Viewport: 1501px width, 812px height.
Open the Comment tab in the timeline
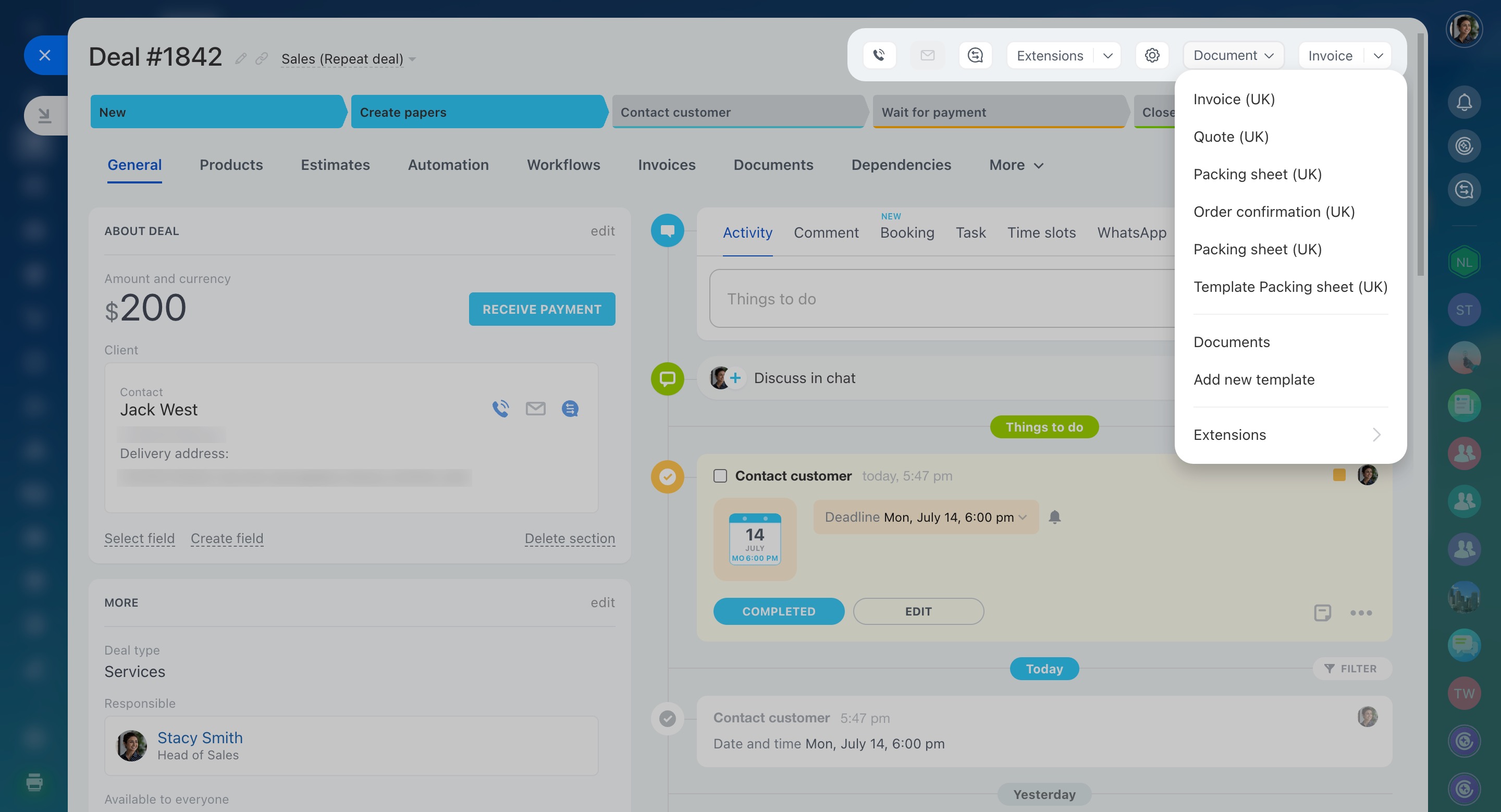point(826,233)
